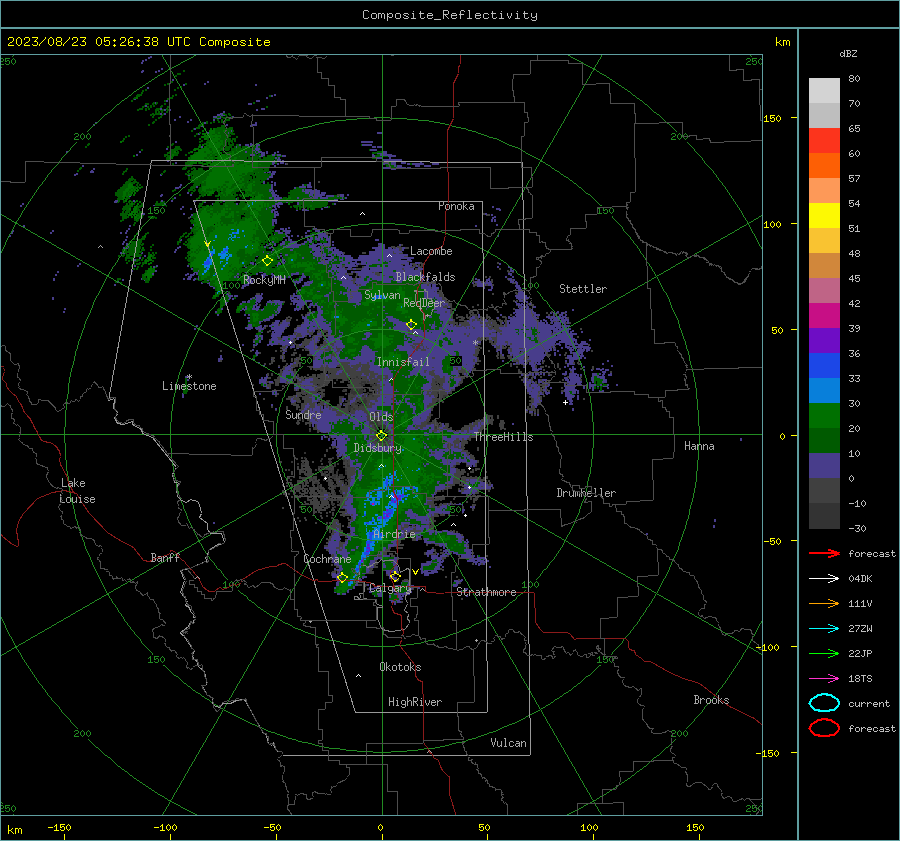Click the red 60-65 dBZ color swatch

824,141
